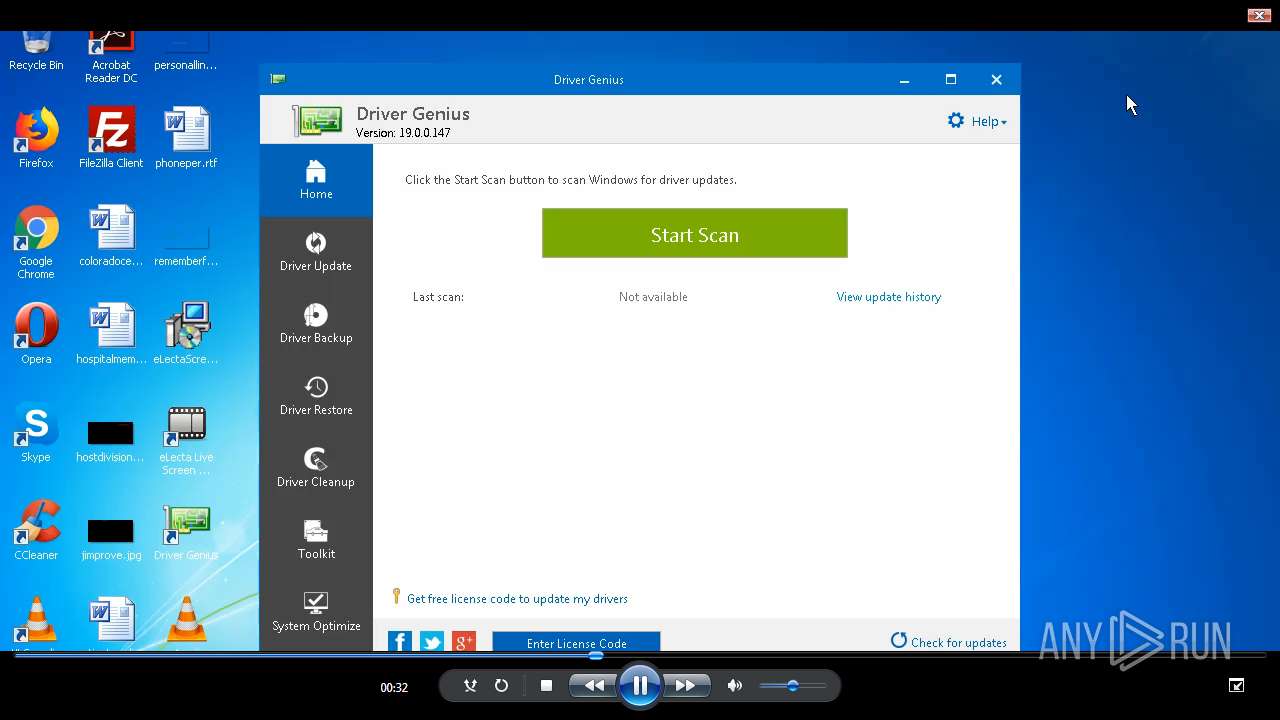Switch to the Home section
Image resolution: width=1280 pixels, height=720 pixels.
pos(316,180)
